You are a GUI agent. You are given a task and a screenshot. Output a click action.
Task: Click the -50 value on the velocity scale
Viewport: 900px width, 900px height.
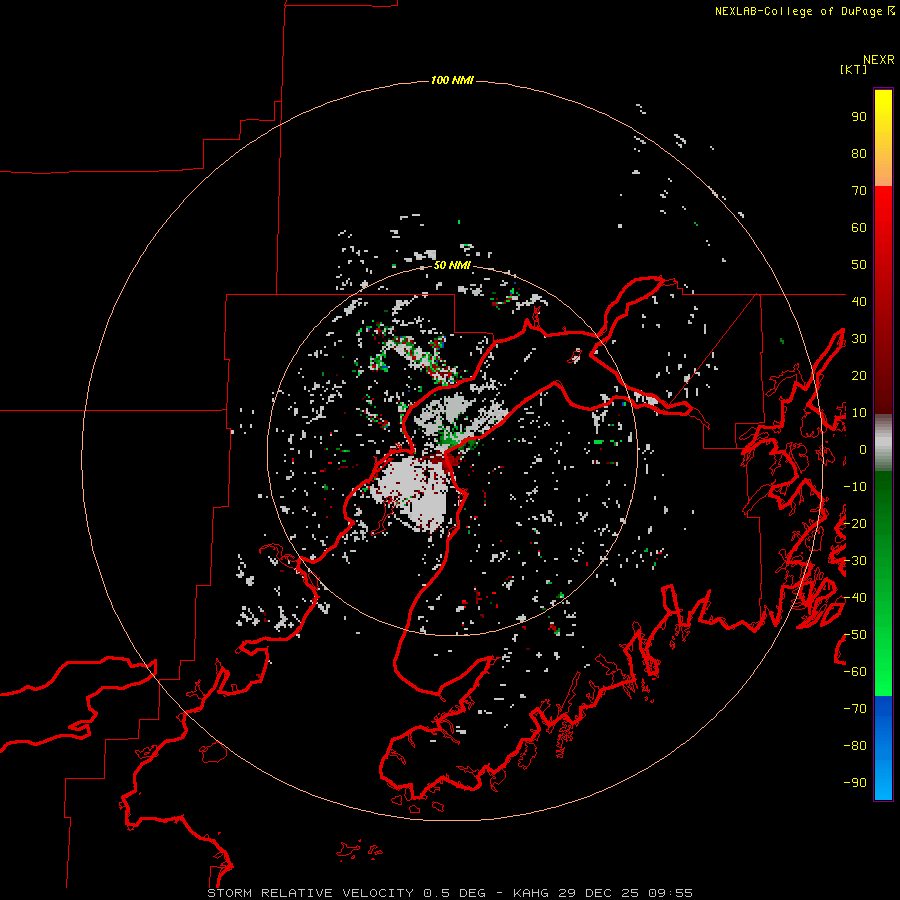(x=855, y=635)
